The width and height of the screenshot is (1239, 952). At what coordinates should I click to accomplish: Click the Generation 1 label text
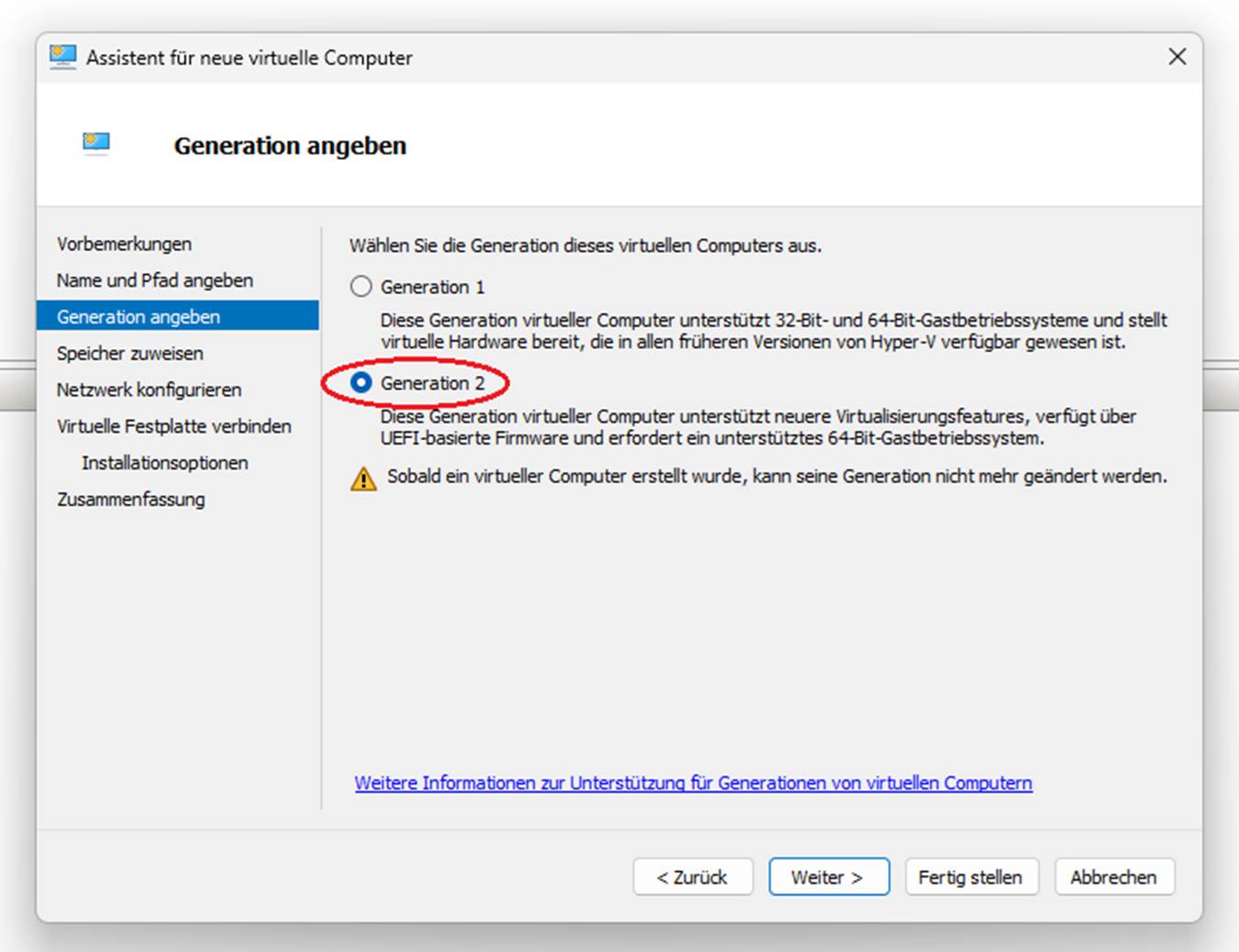click(432, 288)
